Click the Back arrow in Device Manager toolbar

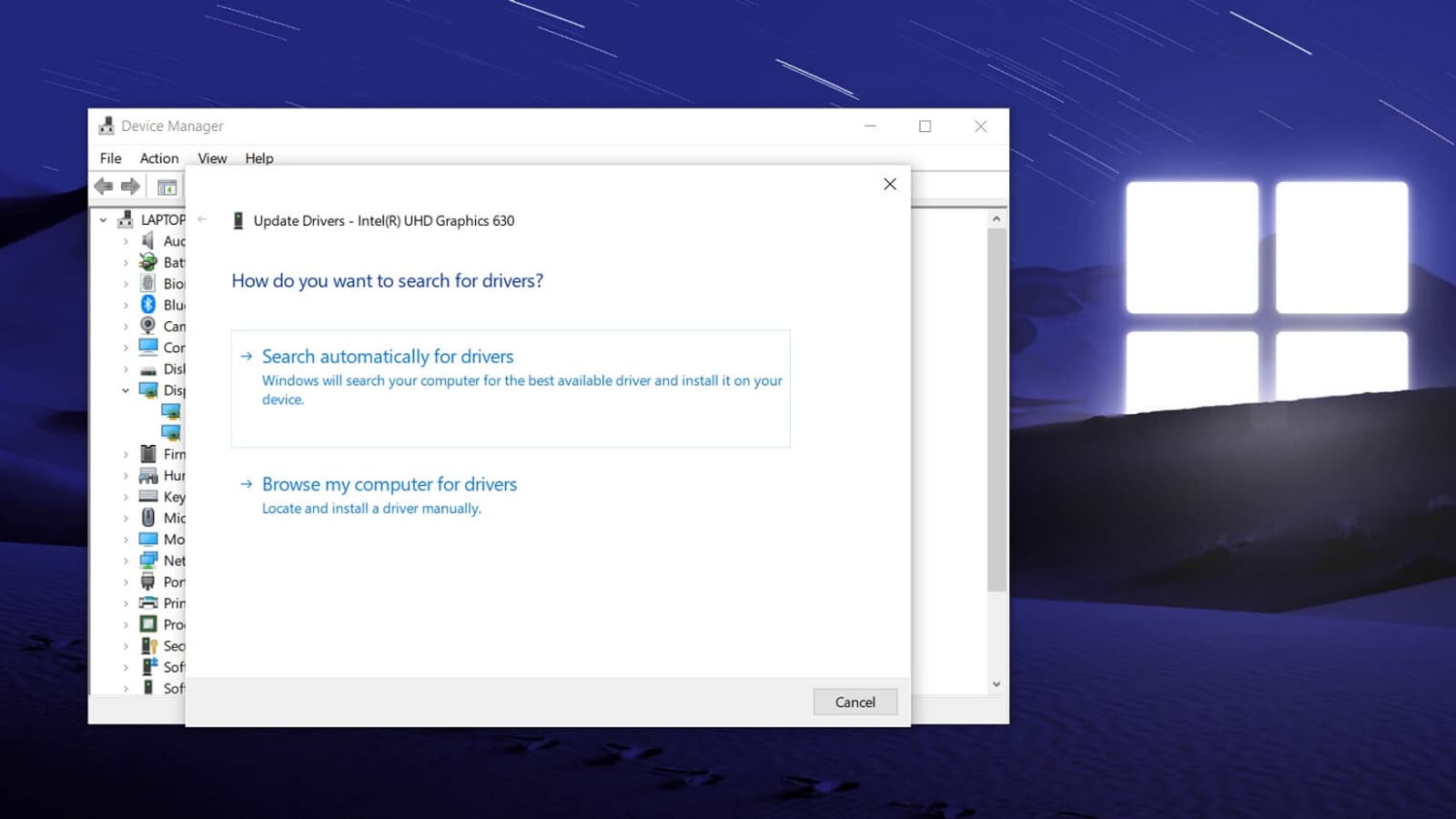[x=104, y=187]
